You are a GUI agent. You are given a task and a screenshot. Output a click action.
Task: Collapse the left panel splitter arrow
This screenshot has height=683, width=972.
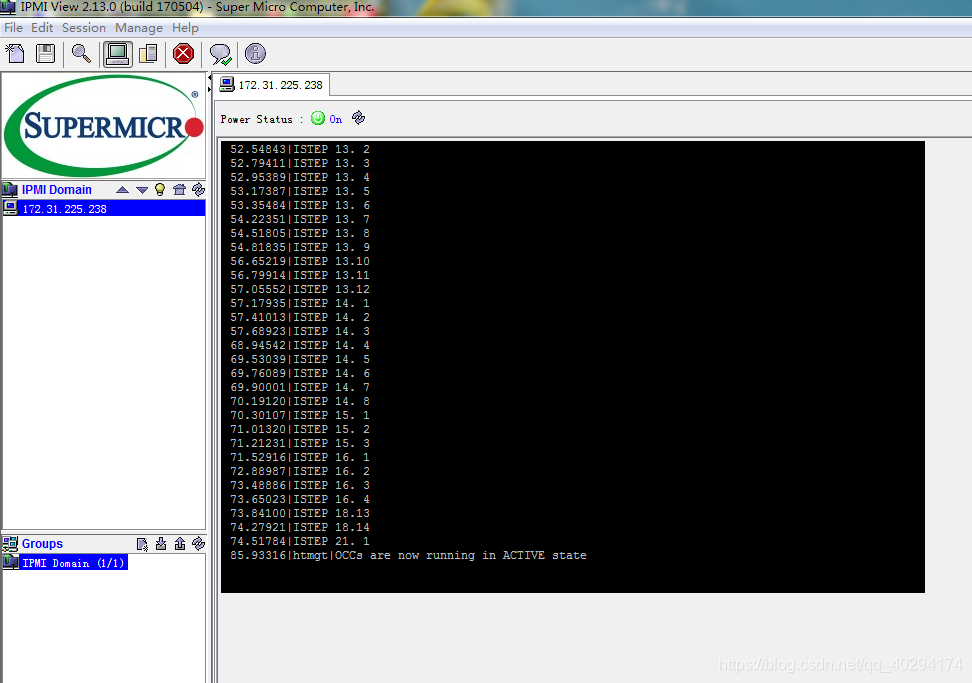click(210, 77)
